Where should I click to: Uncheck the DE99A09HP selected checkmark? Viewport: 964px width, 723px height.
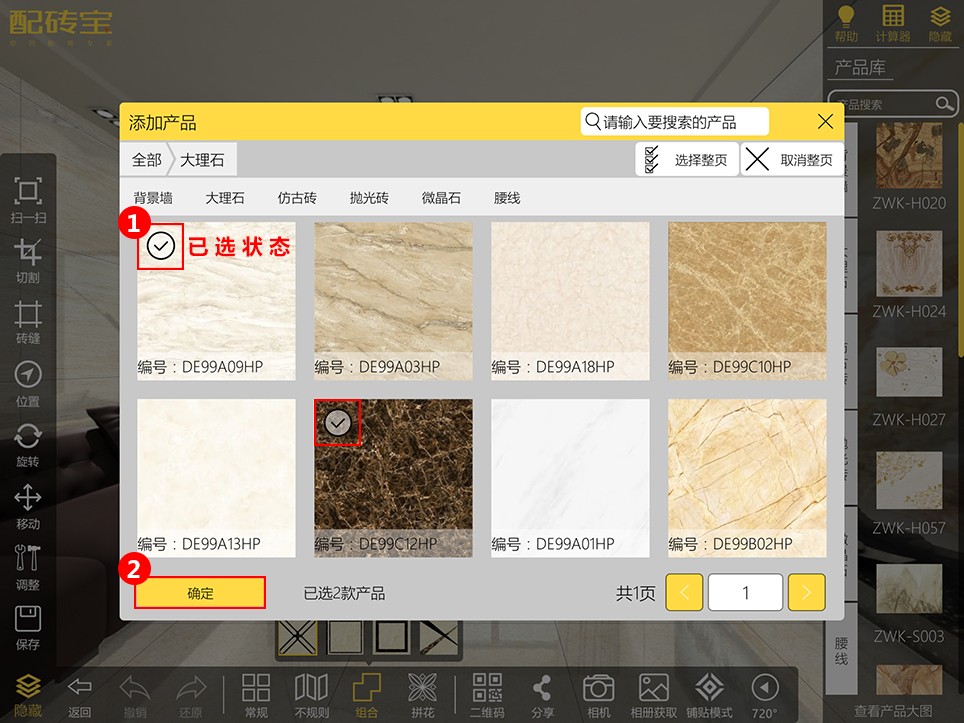(x=160, y=246)
